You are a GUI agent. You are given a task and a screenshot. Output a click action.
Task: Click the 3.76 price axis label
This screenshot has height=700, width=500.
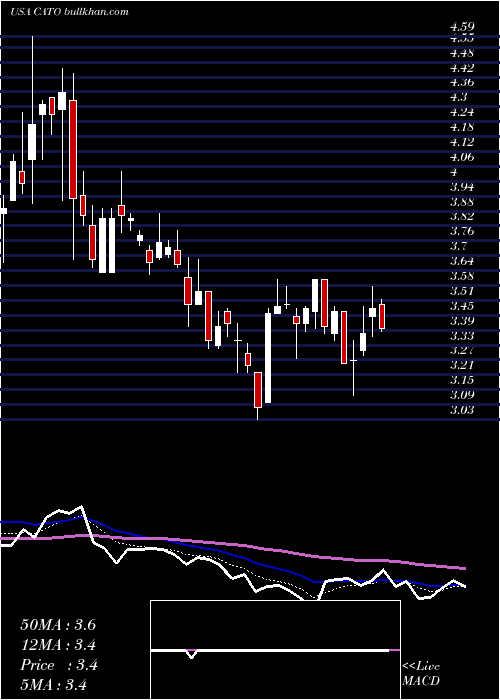point(462,231)
